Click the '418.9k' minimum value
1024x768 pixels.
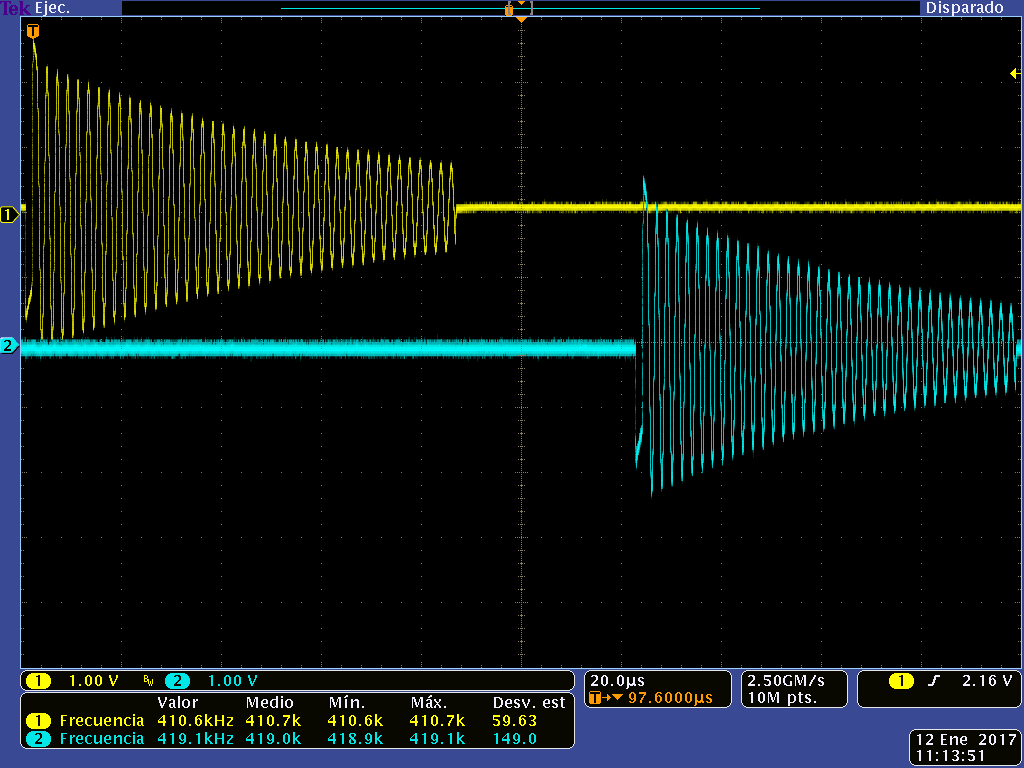pos(355,739)
